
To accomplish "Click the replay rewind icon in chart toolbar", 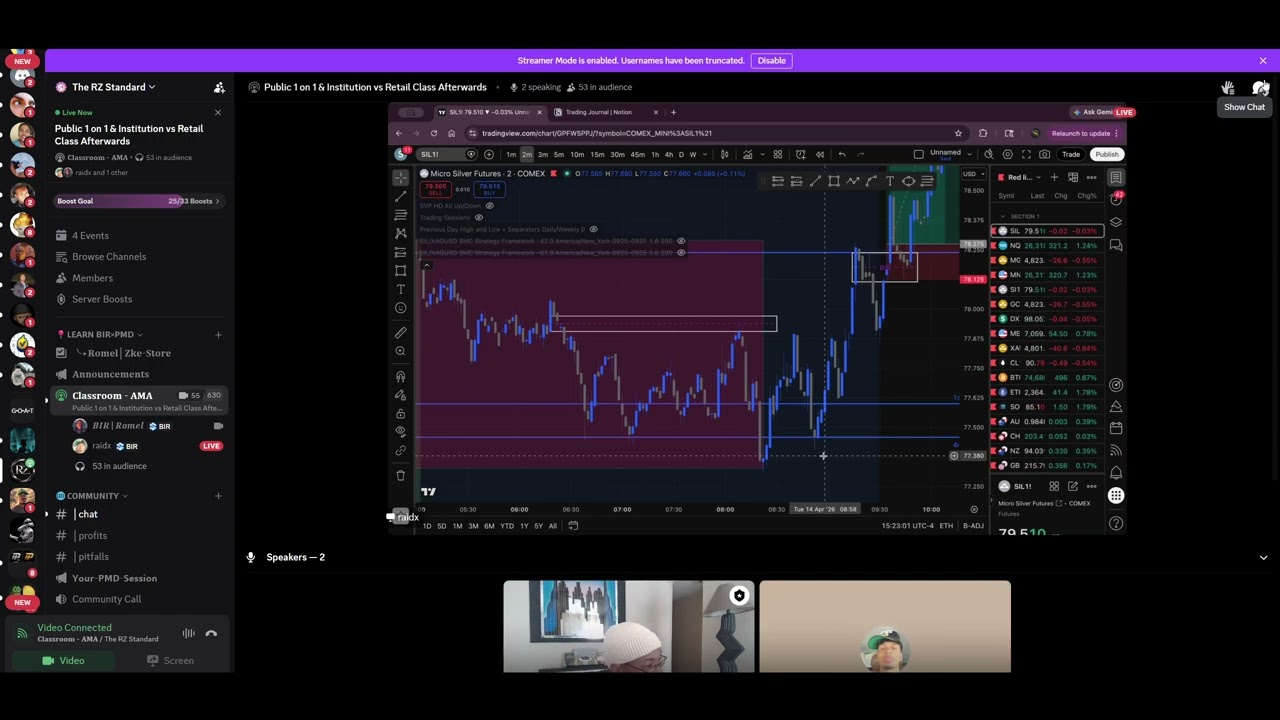I will [820, 154].
